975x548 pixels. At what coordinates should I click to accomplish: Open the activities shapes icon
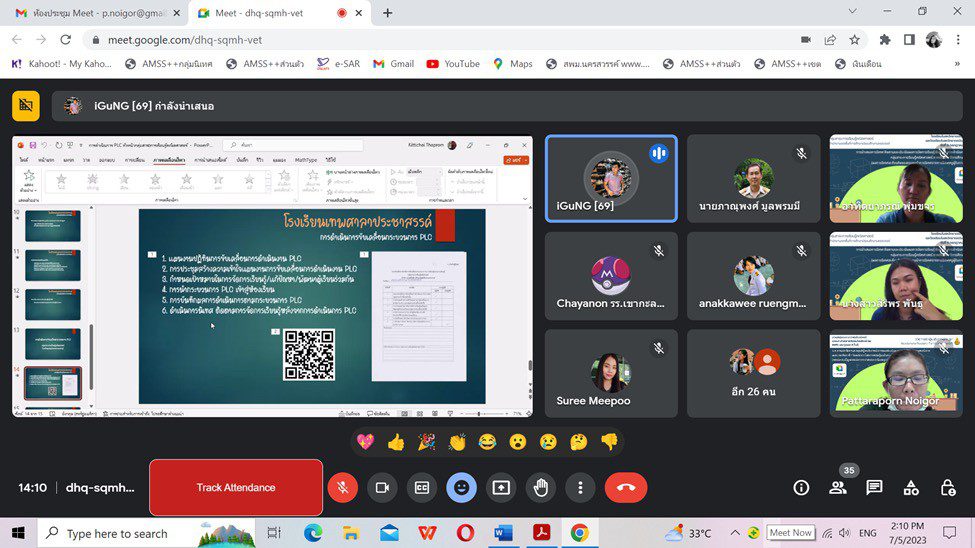point(911,488)
